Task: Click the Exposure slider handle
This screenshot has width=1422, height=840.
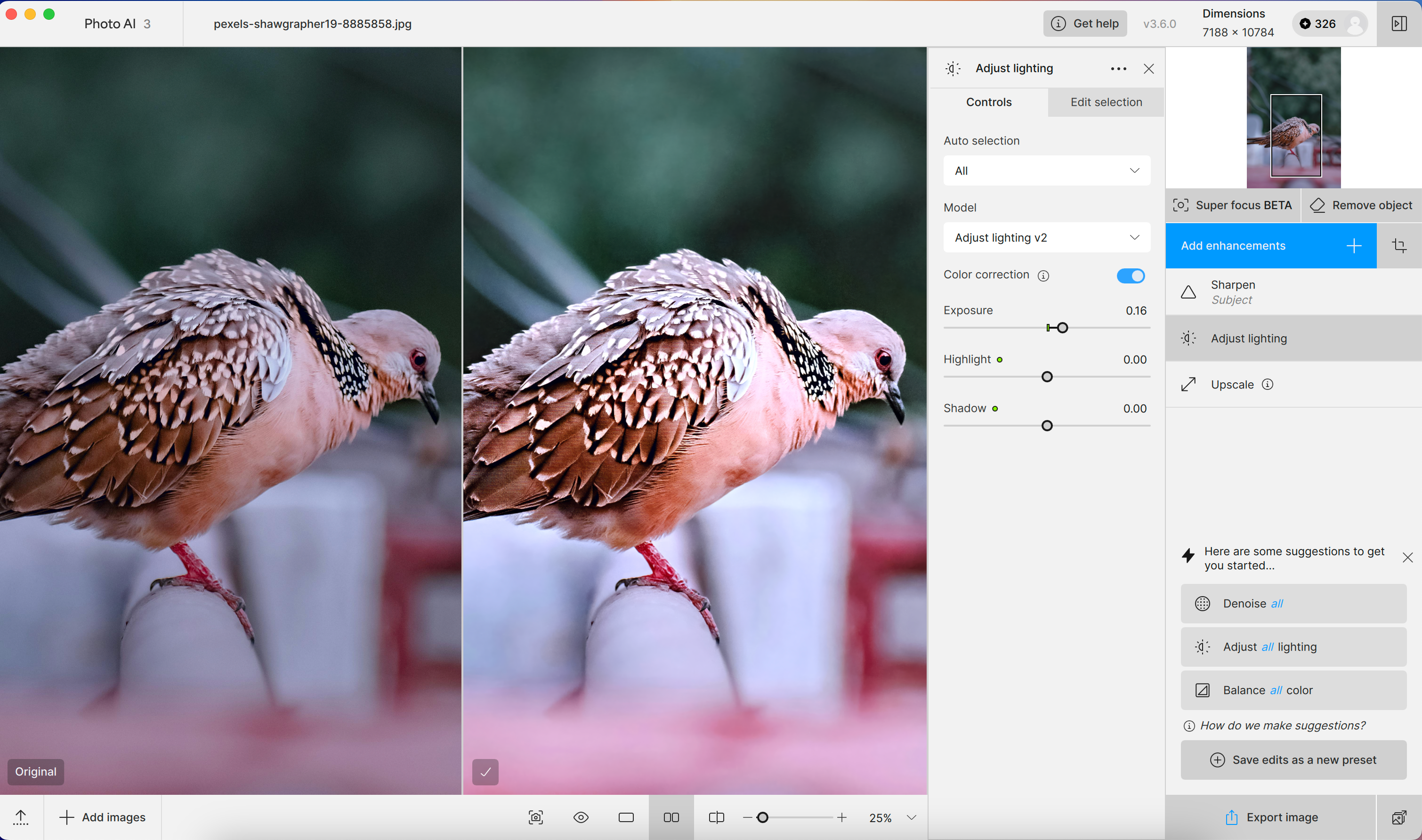Action: pyautogui.click(x=1063, y=328)
